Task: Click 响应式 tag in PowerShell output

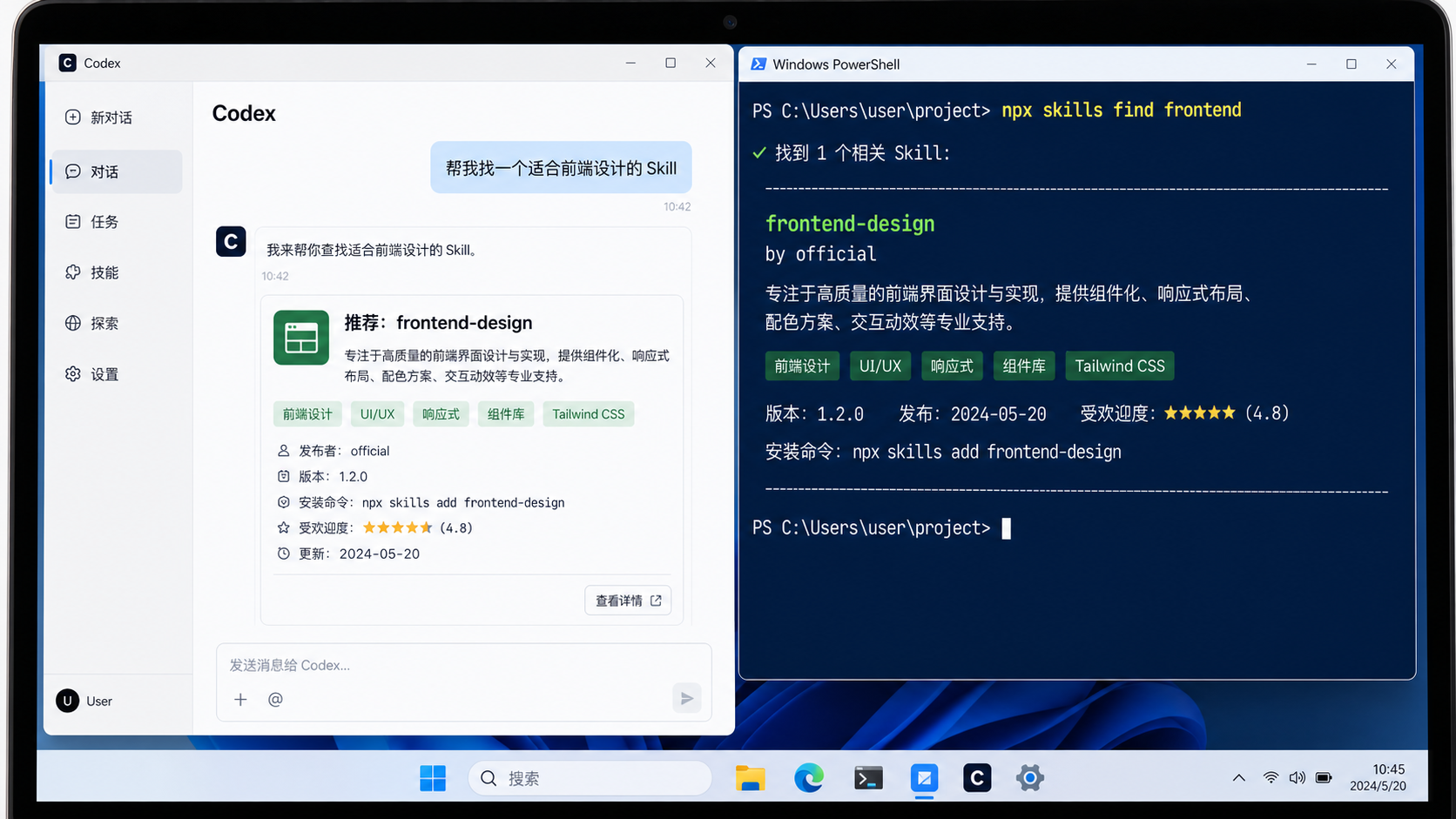Action: pyautogui.click(x=952, y=366)
